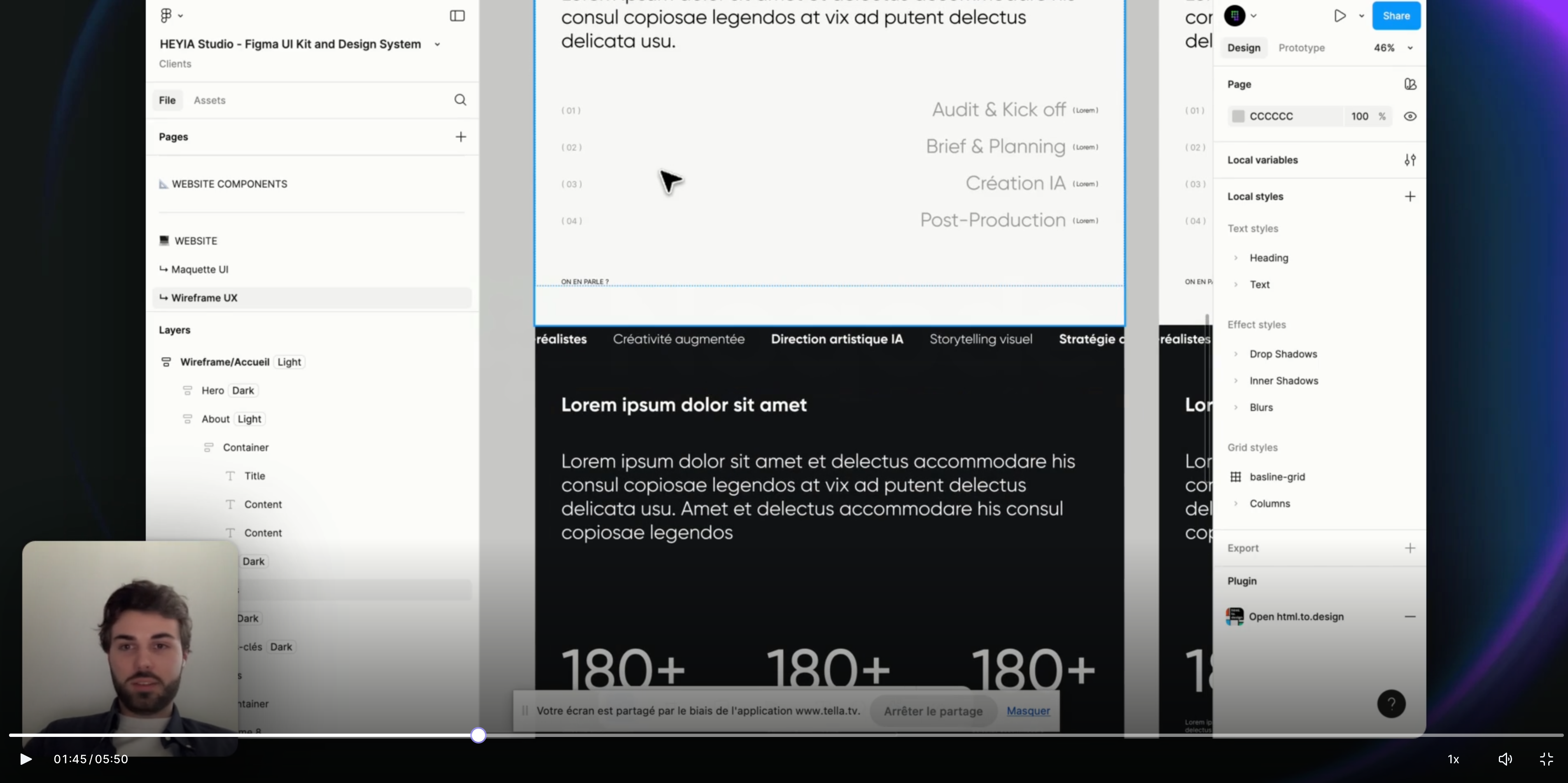Click the Present play icon
The height and width of the screenshot is (783, 1568).
click(1340, 16)
